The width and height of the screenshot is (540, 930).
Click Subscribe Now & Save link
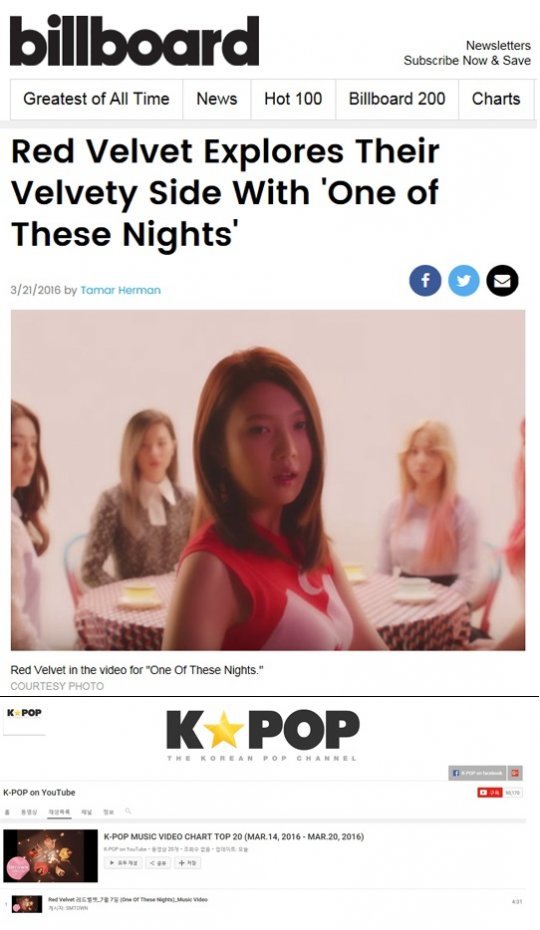[x=467, y=60]
